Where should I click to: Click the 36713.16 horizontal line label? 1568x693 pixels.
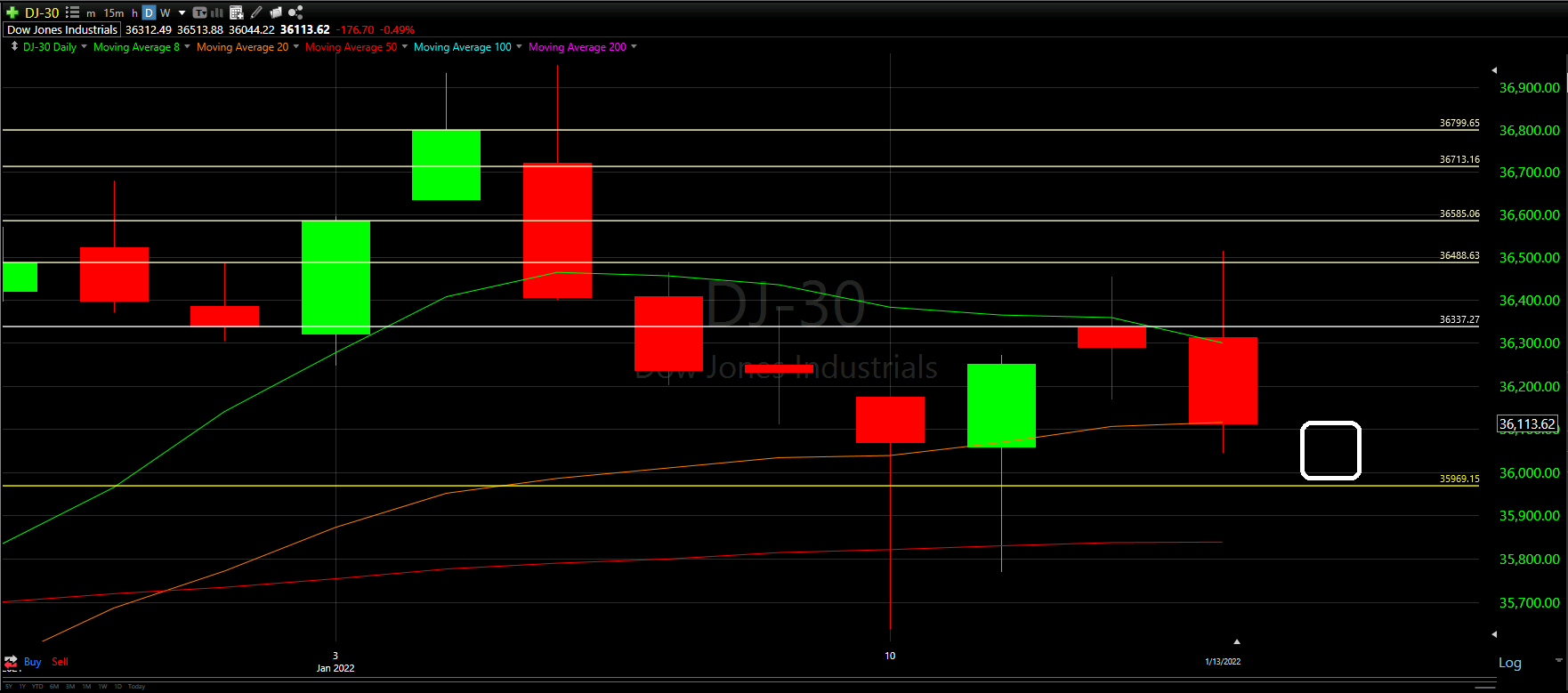[x=1459, y=160]
